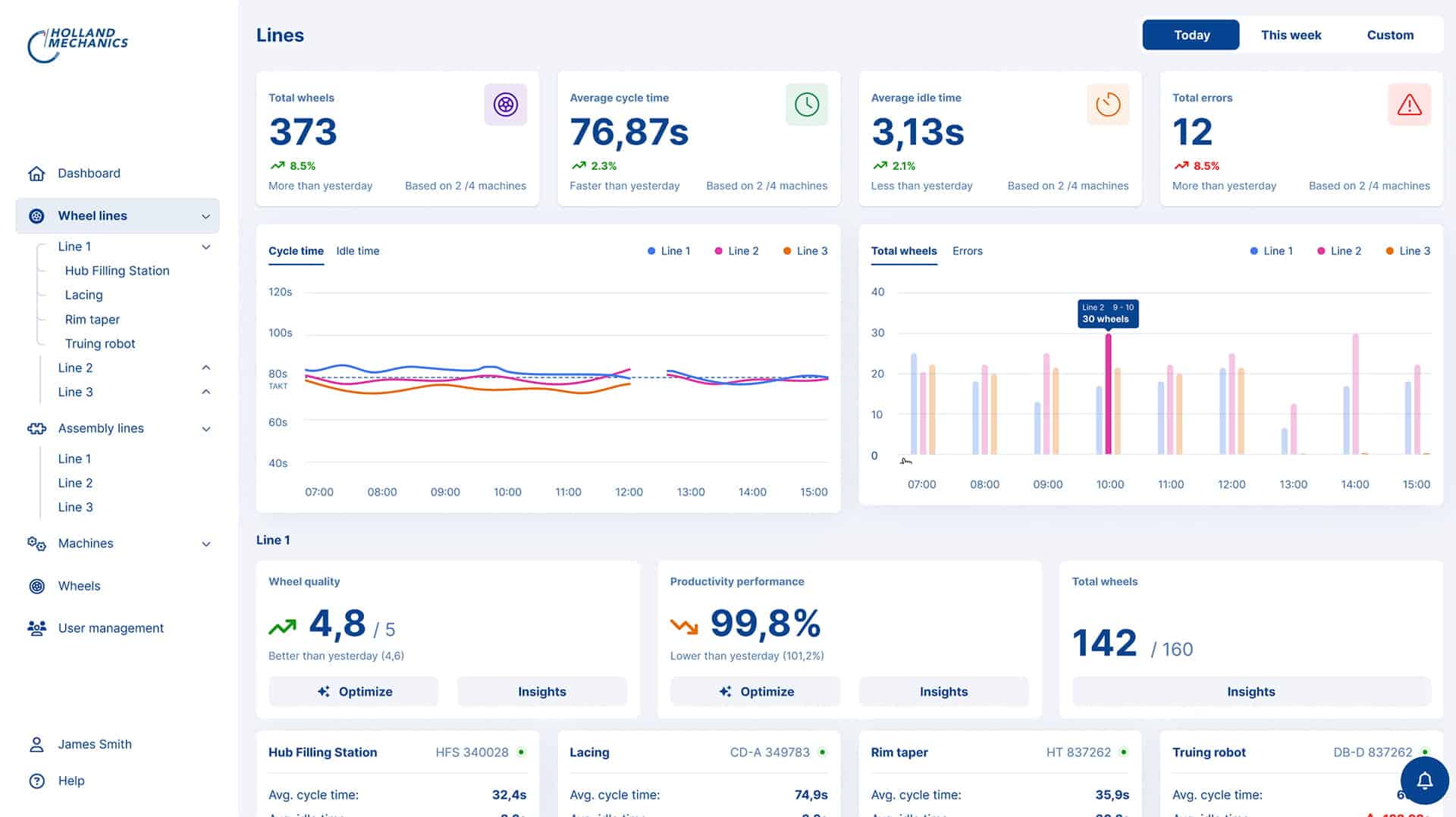The width and height of the screenshot is (1456, 817).
Task: Expand Wheel lines Line 3 chevron
Action: tap(206, 392)
